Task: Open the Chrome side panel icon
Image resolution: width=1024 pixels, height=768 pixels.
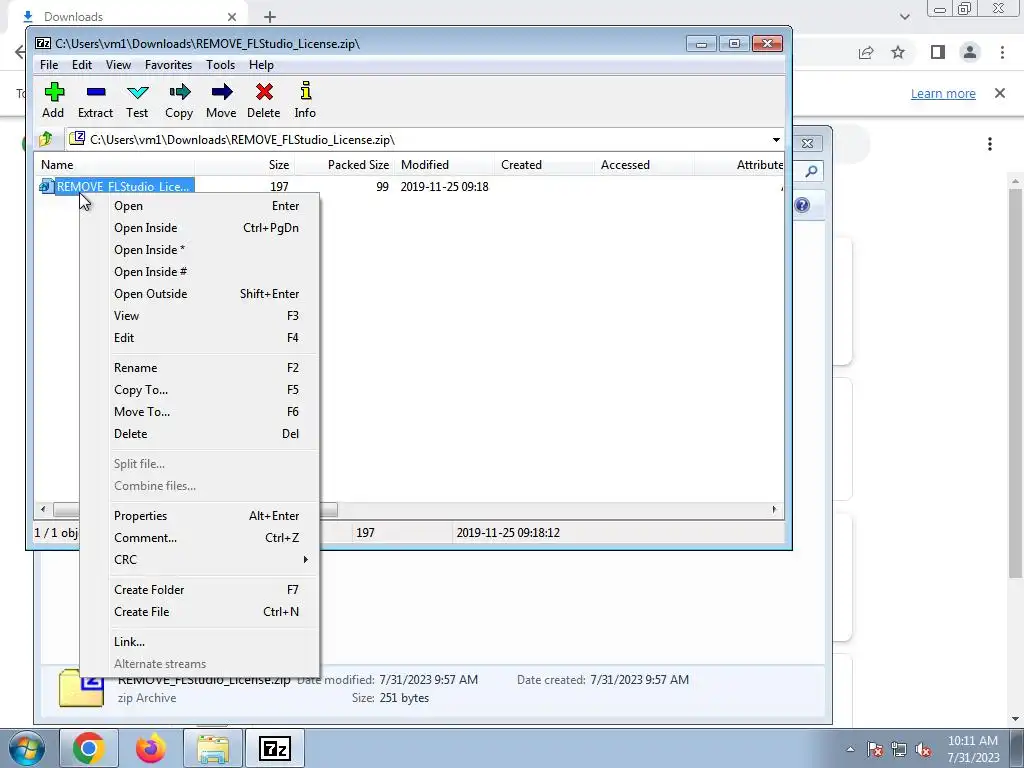Action: tap(938, 52)
